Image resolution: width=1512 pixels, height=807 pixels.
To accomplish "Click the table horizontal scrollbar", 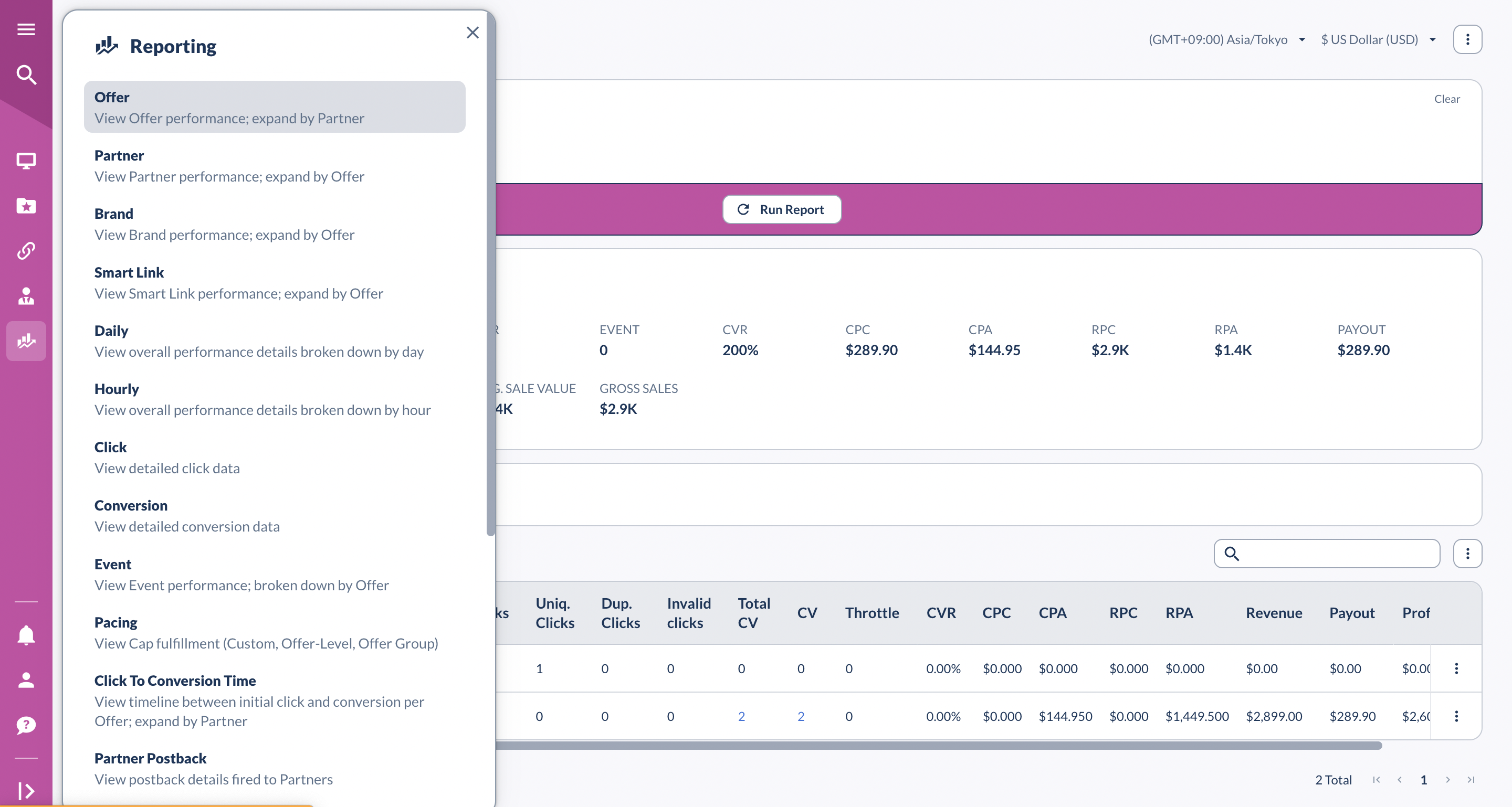I will [x=938, y=746].
